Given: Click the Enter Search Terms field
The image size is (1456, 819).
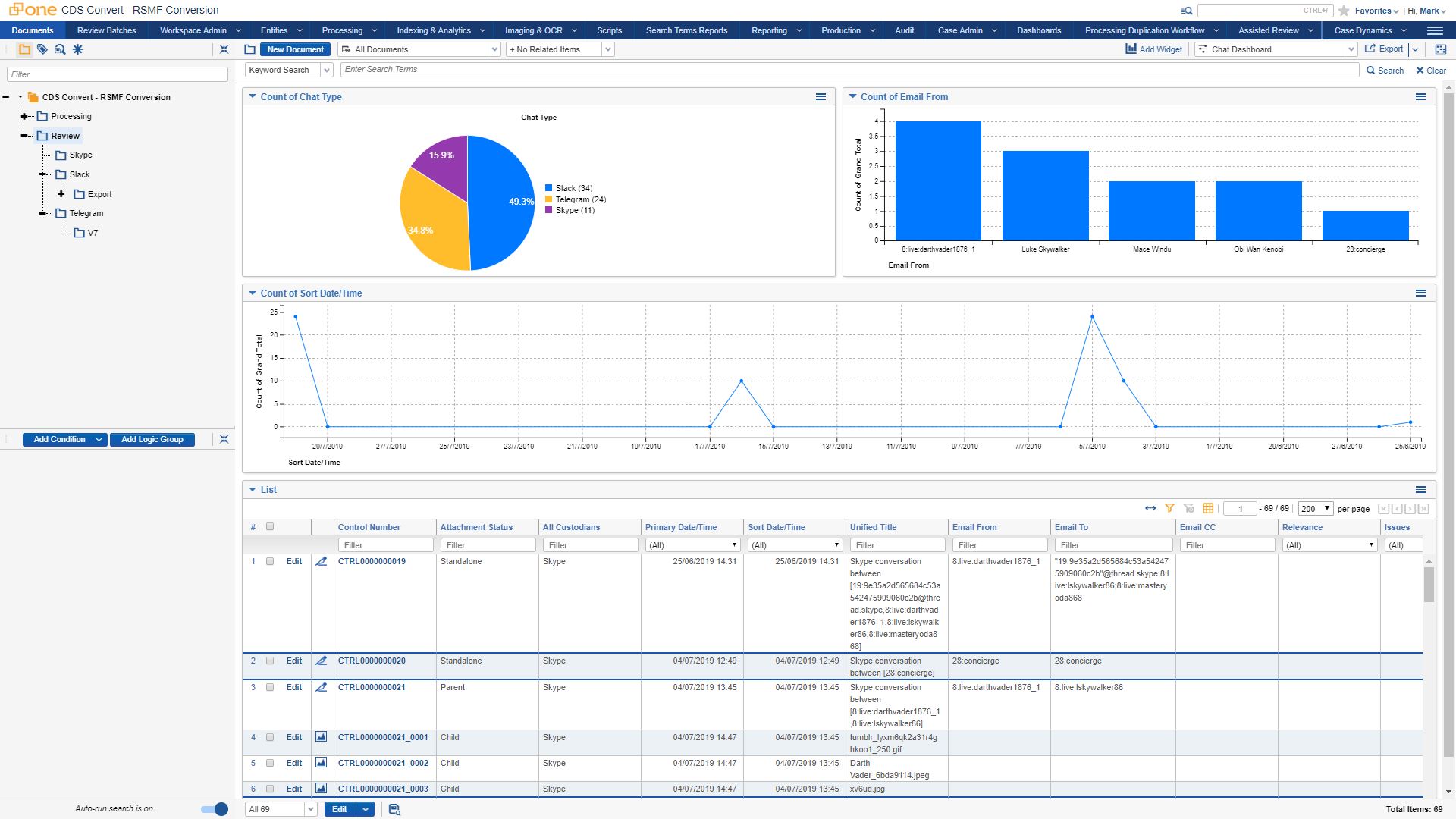Looking at the screenshot, I should (849, 70).
